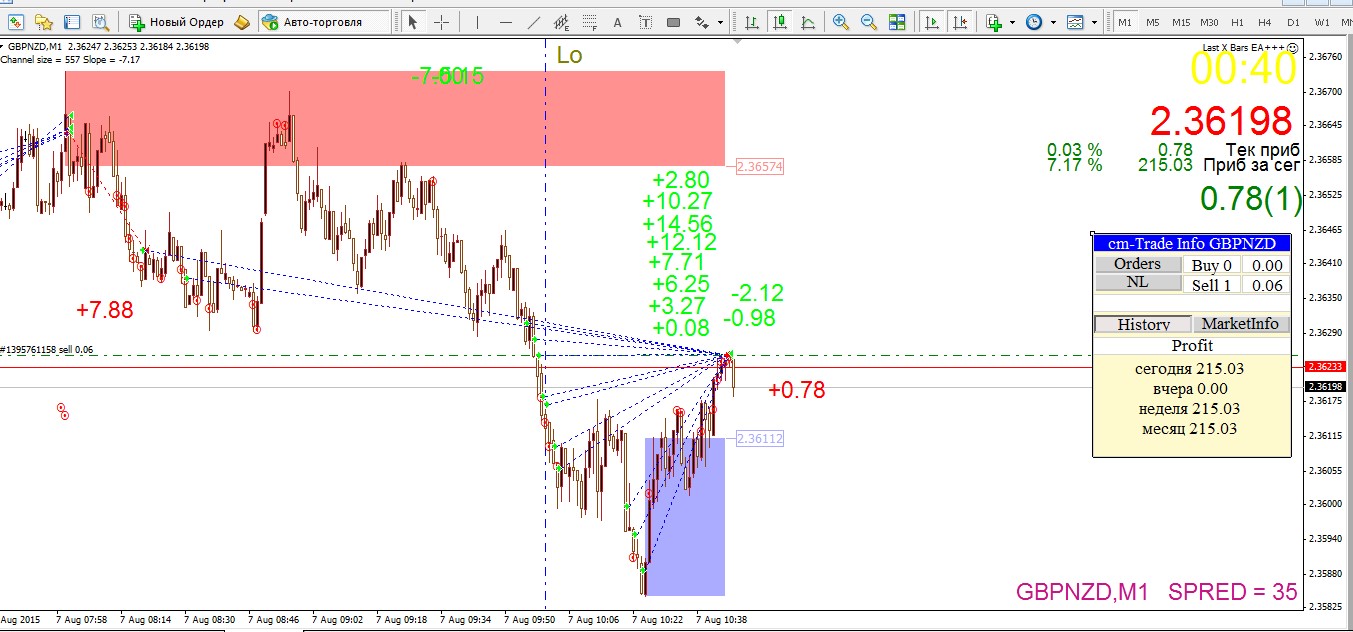Screen dimensions: 1353x632
Task: Open the Market Watch window icon
Action: tap(17, 21)
